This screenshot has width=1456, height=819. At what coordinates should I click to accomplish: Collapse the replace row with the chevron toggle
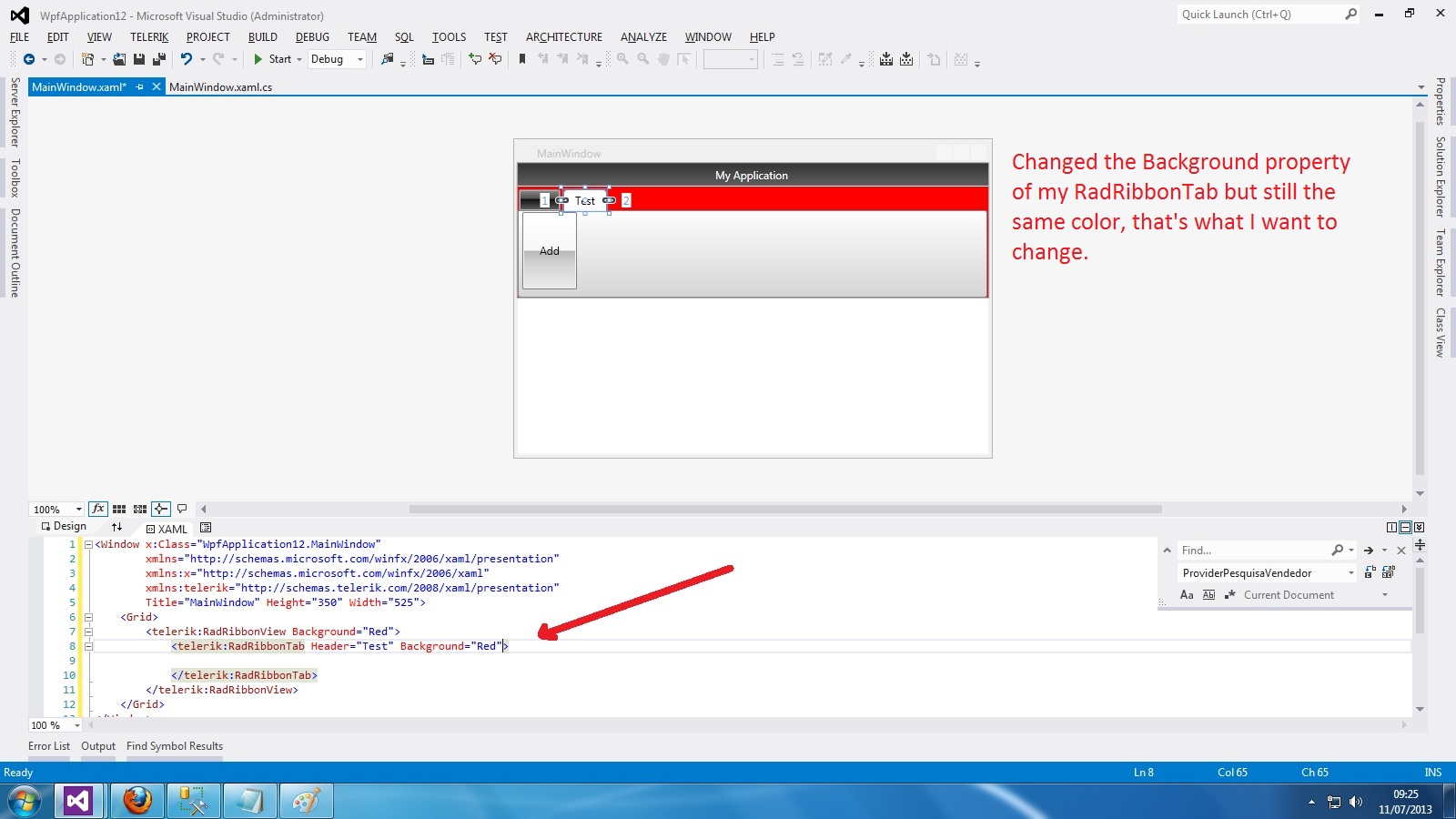[x=1168, y=551]
